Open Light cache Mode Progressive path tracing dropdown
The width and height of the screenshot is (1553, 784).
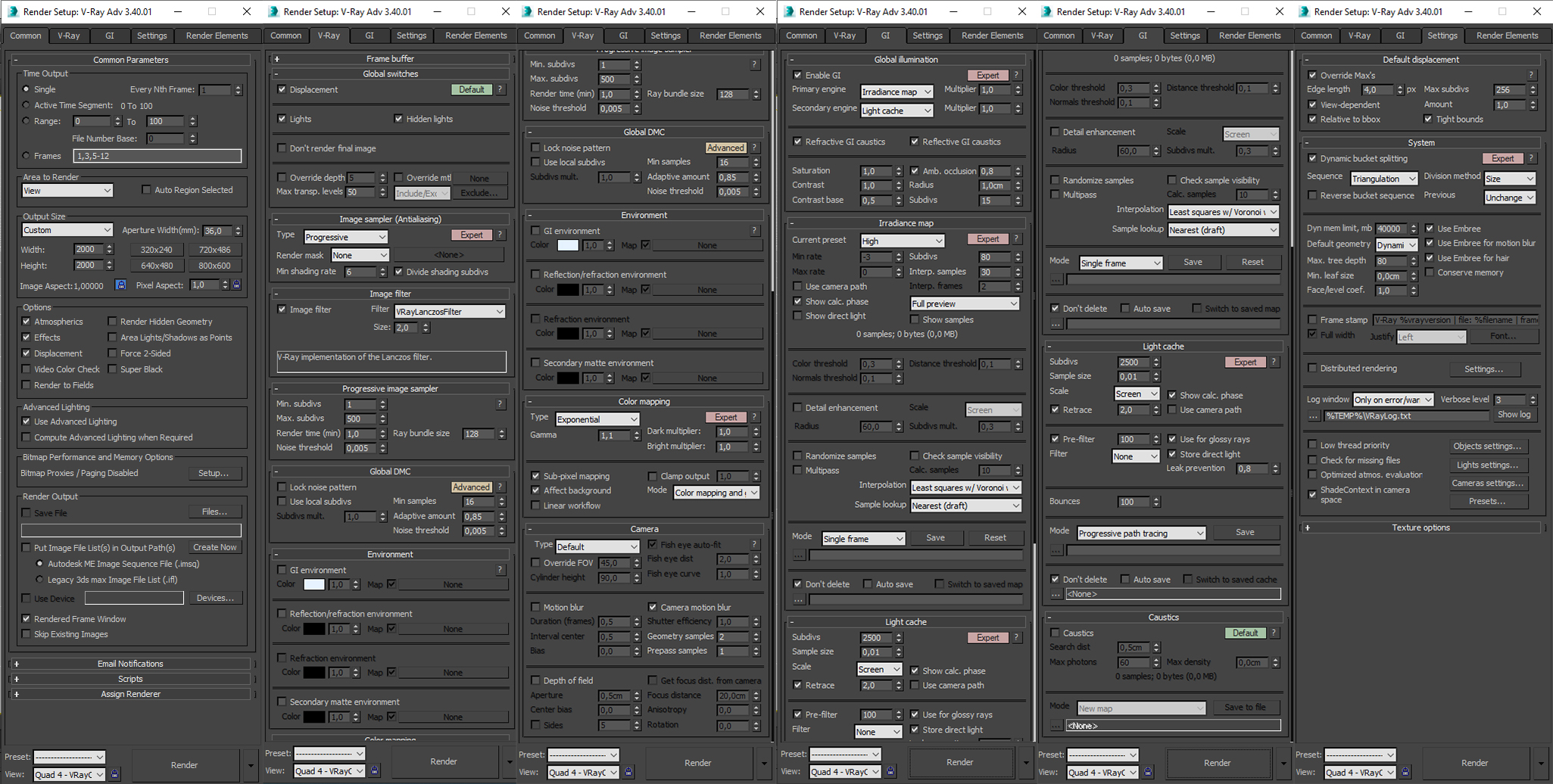click(x=1141, y=534)
